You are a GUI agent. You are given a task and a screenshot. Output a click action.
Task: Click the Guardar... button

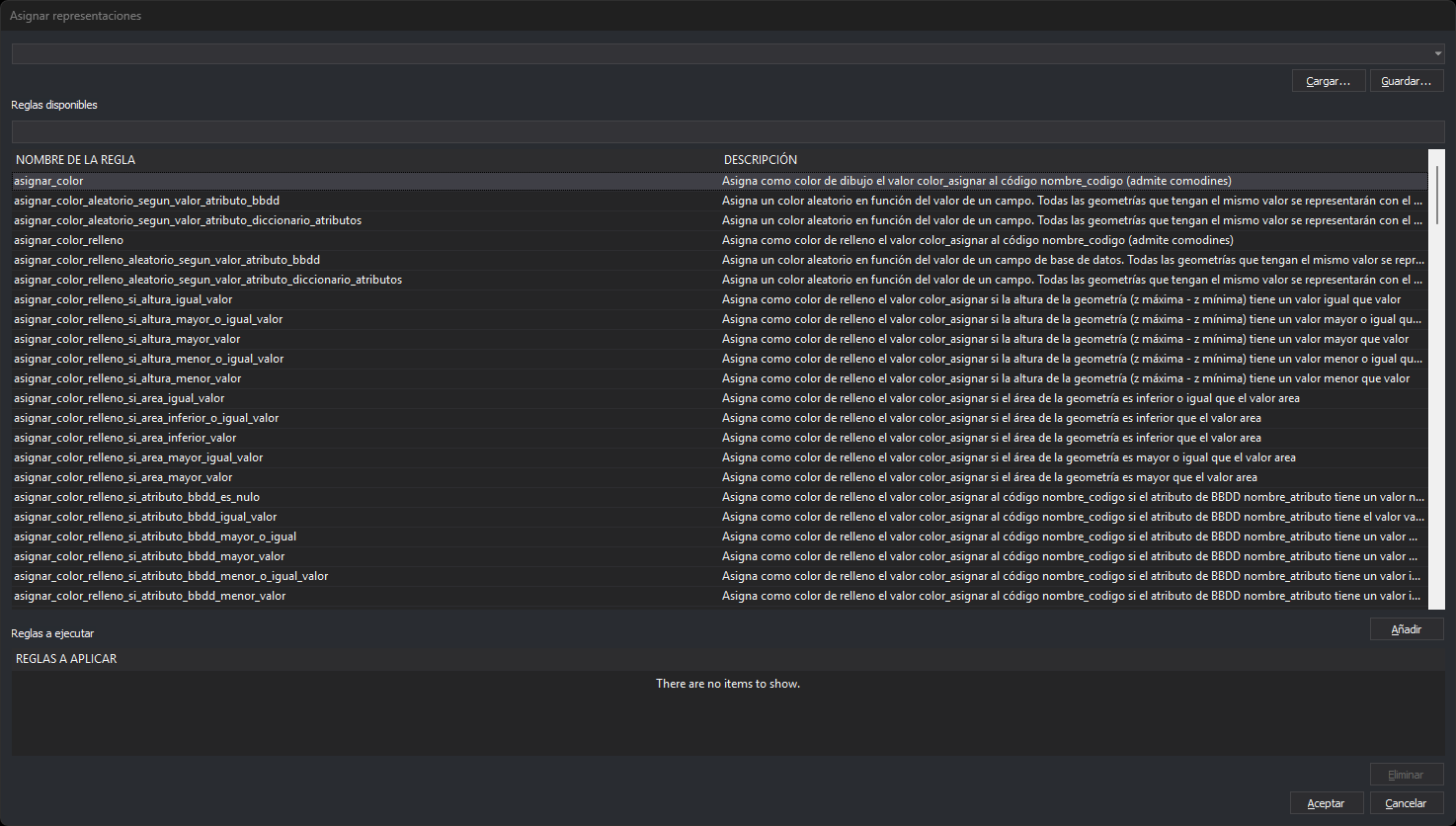tap(1407, 81)
